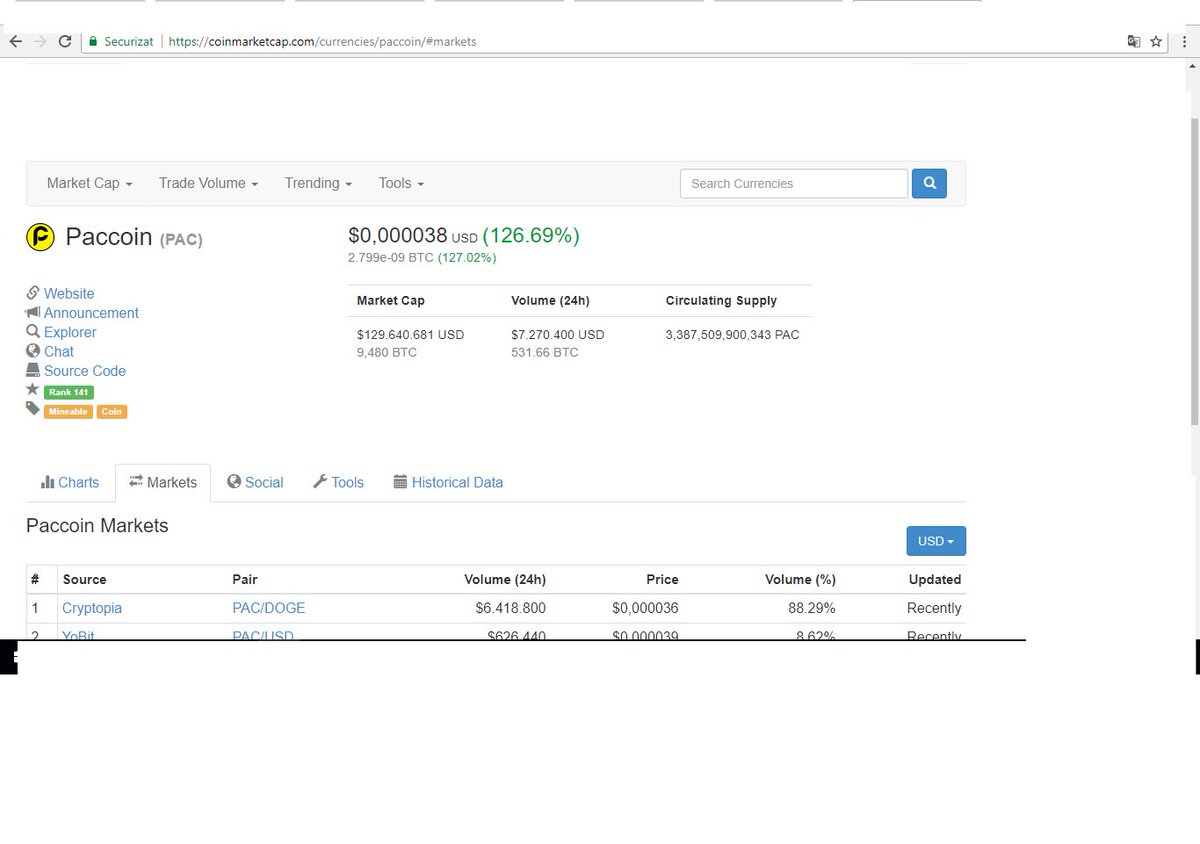Click the Rank 141 badge
Image resolution: width=1200 pixels, height=844 pixels.
click(68, 392)
